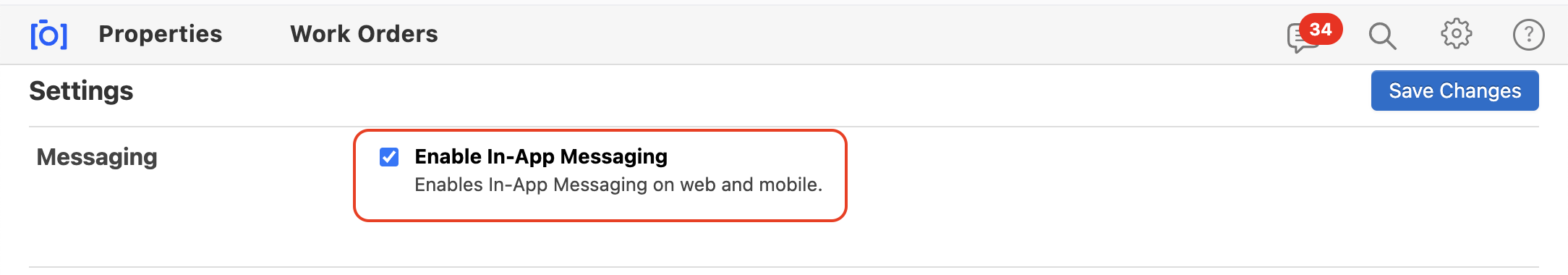This screenshot has width=1568, height=275.
Task: Toggle the Enable In-App Messaging checkbox
Action: click(x=389, y=157)
